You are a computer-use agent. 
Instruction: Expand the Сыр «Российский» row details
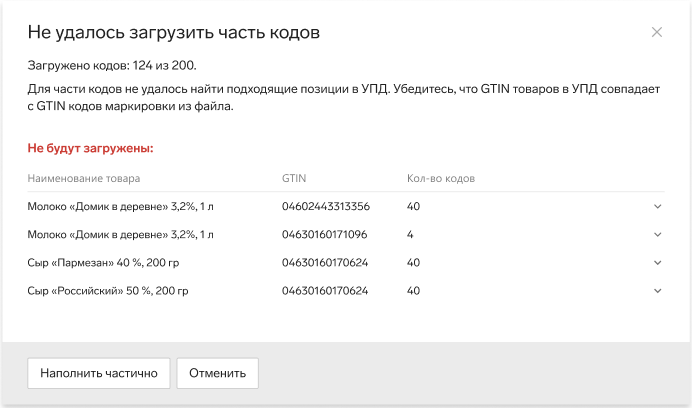(x=658, y=291)
